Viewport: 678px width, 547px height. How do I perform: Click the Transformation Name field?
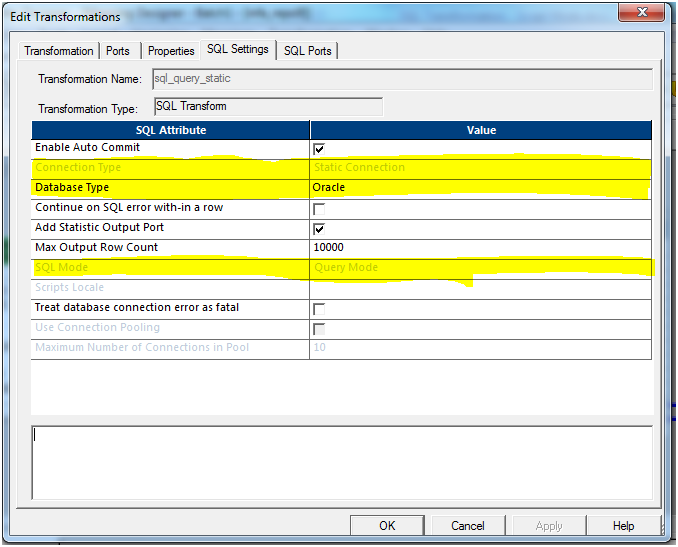click(403, 79)
